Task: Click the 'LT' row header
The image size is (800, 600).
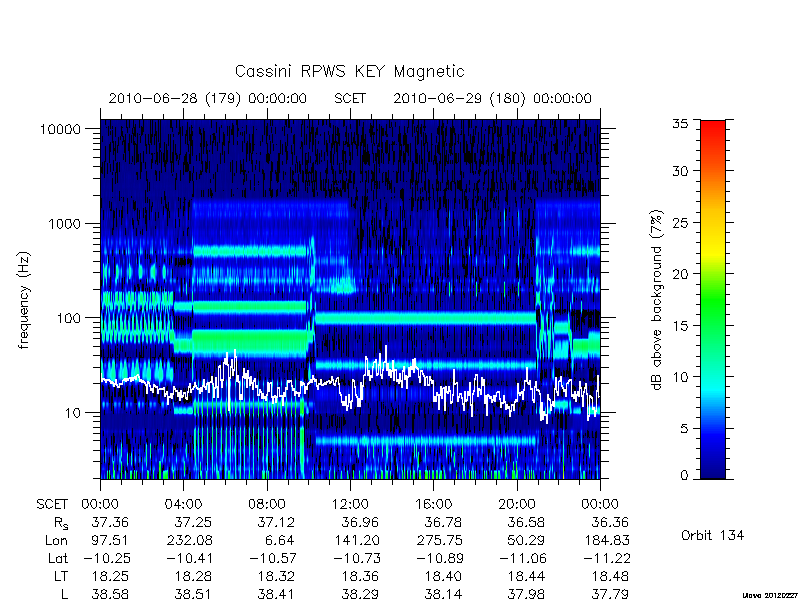Action: (61, 577)
